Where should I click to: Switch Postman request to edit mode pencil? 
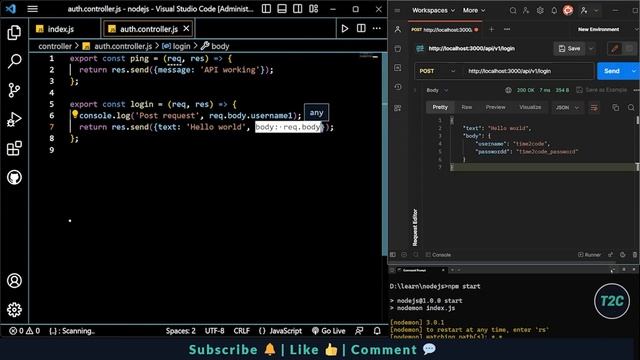coord(614,49)
